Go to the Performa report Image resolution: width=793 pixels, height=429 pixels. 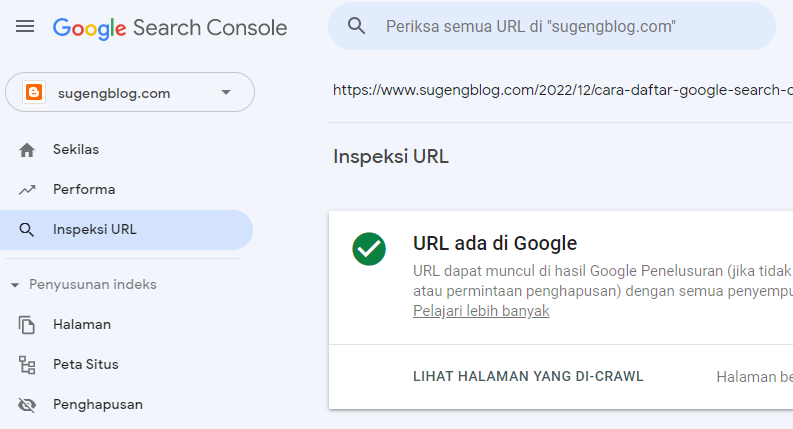click(84, 190)
